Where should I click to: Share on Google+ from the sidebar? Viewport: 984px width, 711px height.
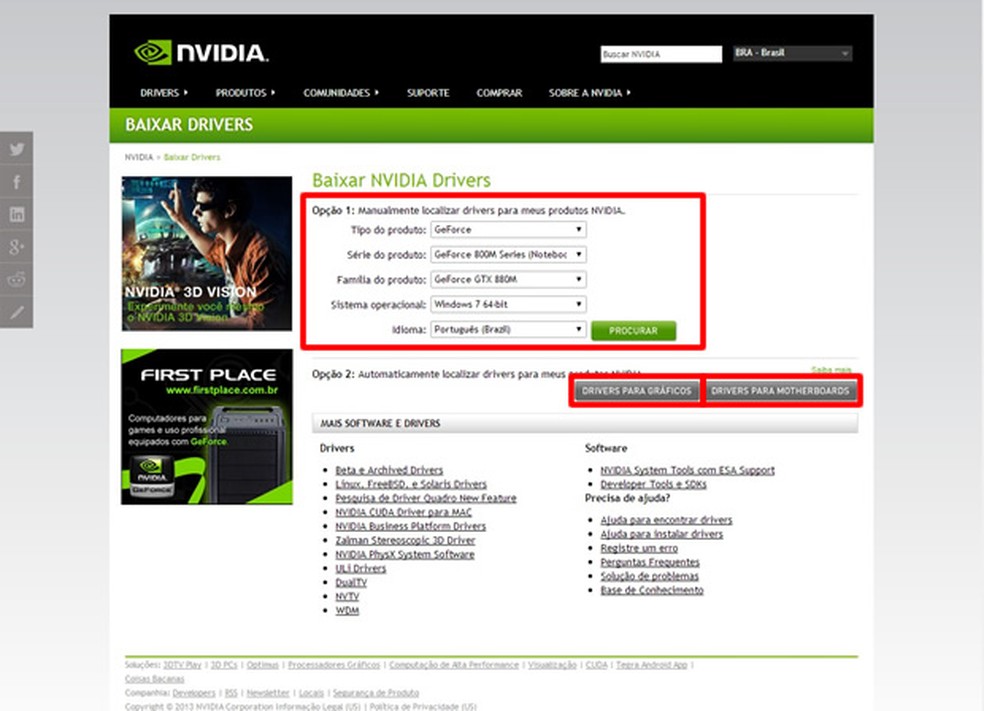(x=17, y=247)
